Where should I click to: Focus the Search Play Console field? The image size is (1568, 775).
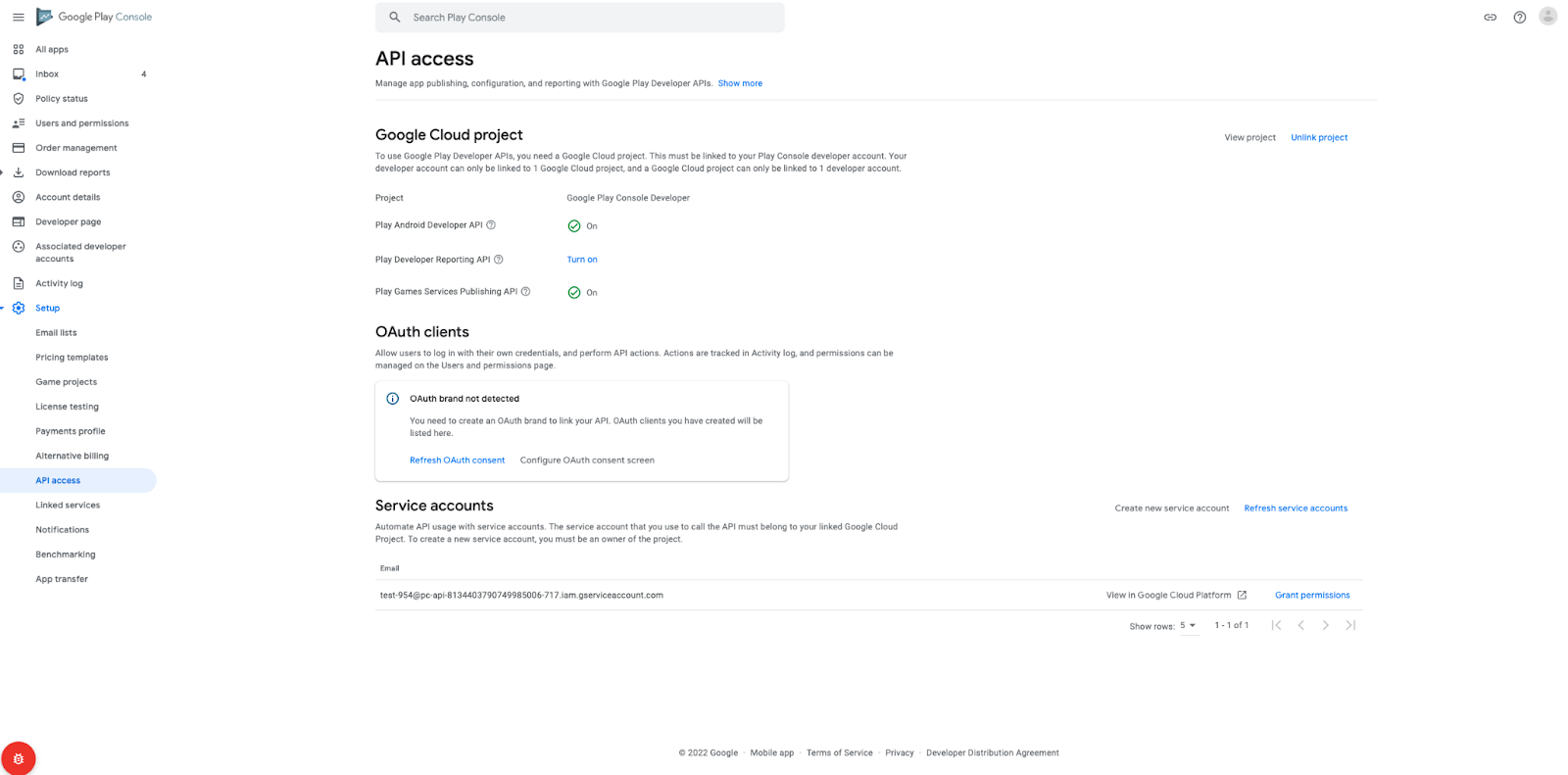click(x=579, y=18)
